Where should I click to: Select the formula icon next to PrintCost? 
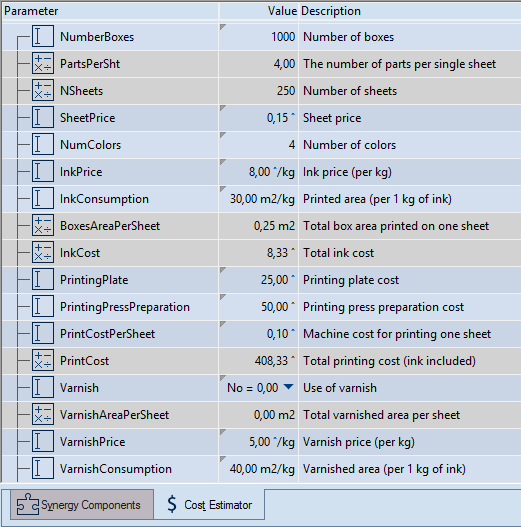(43, 360)
